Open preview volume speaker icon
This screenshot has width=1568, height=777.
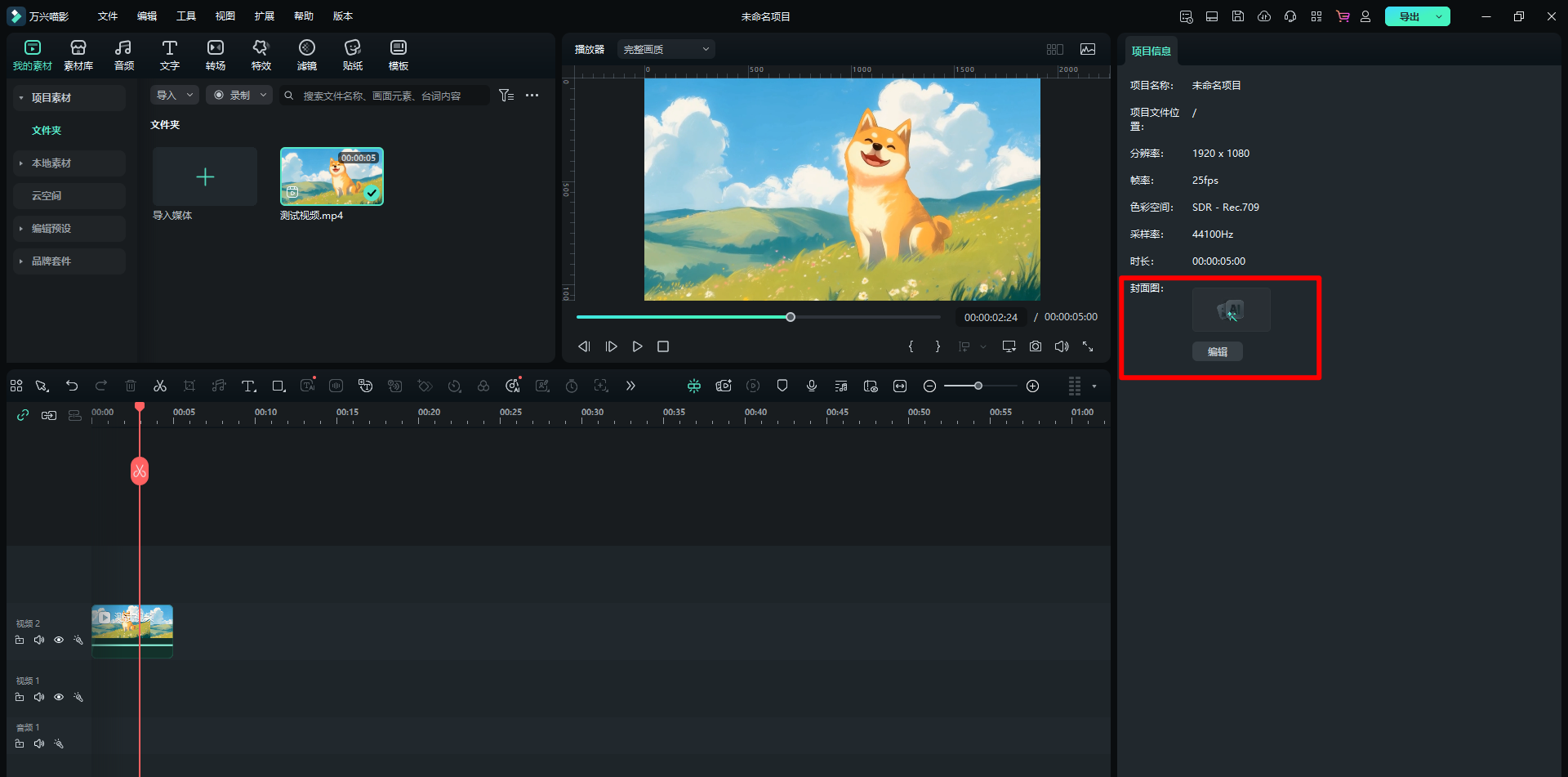tap(1062, 346)
